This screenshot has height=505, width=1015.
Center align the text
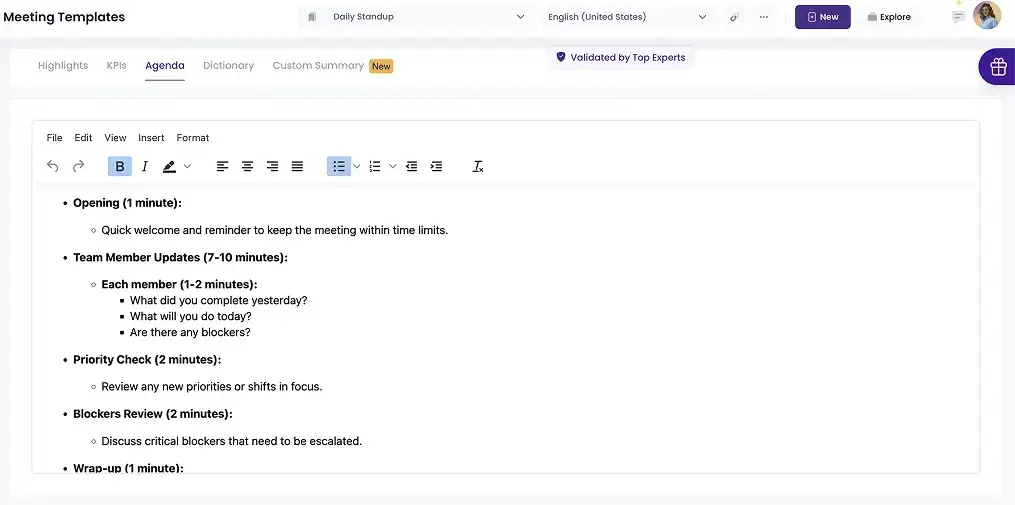247,167
